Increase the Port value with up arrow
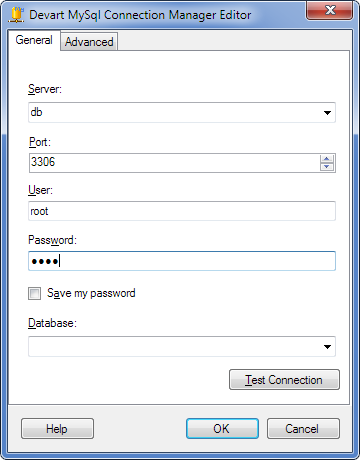 [327, 159]
